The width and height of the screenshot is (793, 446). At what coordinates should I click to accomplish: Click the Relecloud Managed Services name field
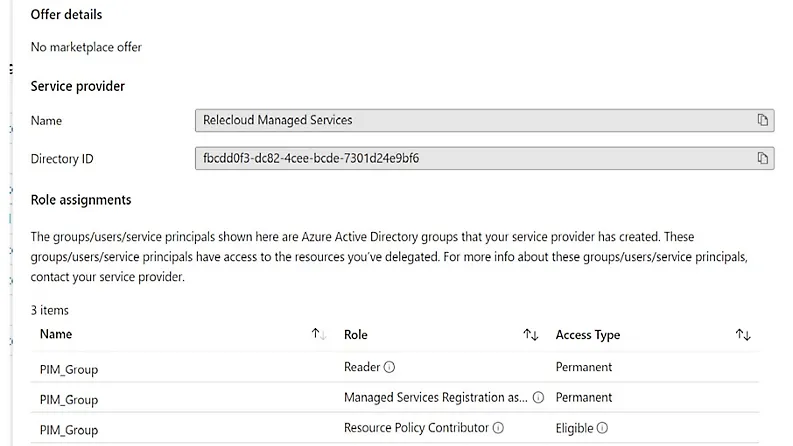[x=470, y=120]
